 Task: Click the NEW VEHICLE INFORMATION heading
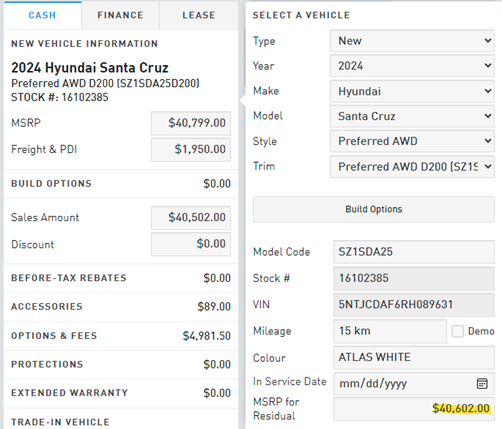[84, 44]
